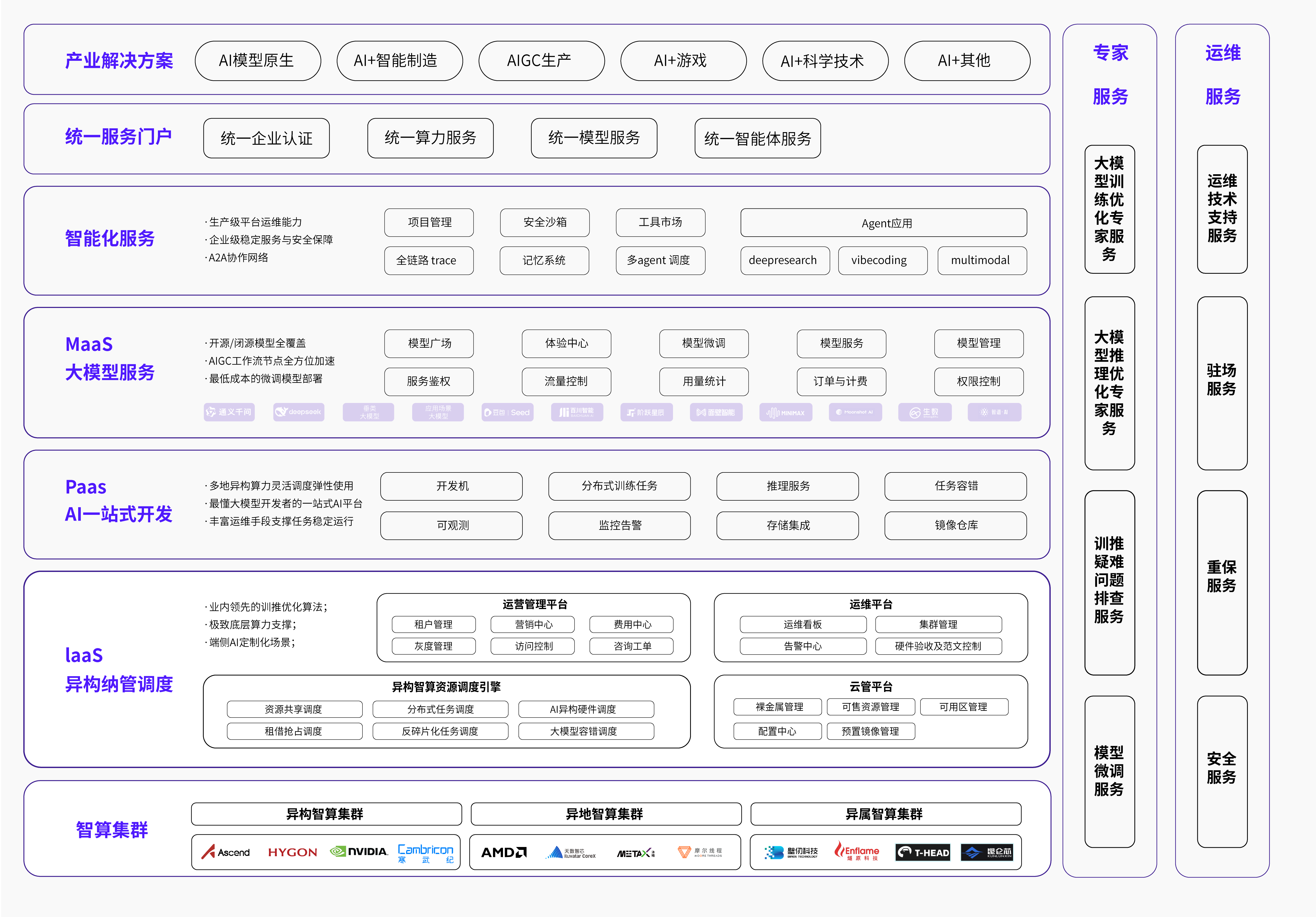1316x917 pixels.
Task: Click the deepresearch box
Action: (785, 261)
